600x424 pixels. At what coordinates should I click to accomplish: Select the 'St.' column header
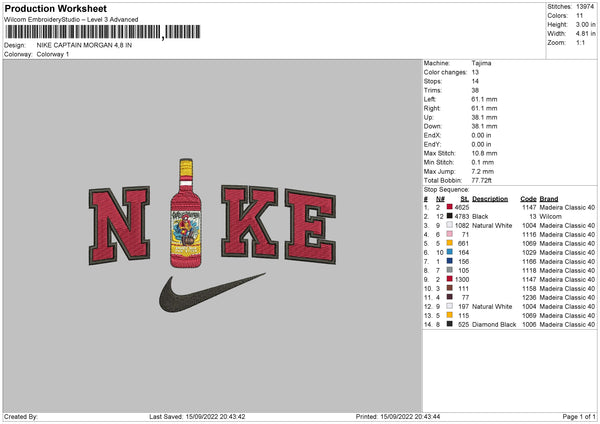click(x=465, y=199)
